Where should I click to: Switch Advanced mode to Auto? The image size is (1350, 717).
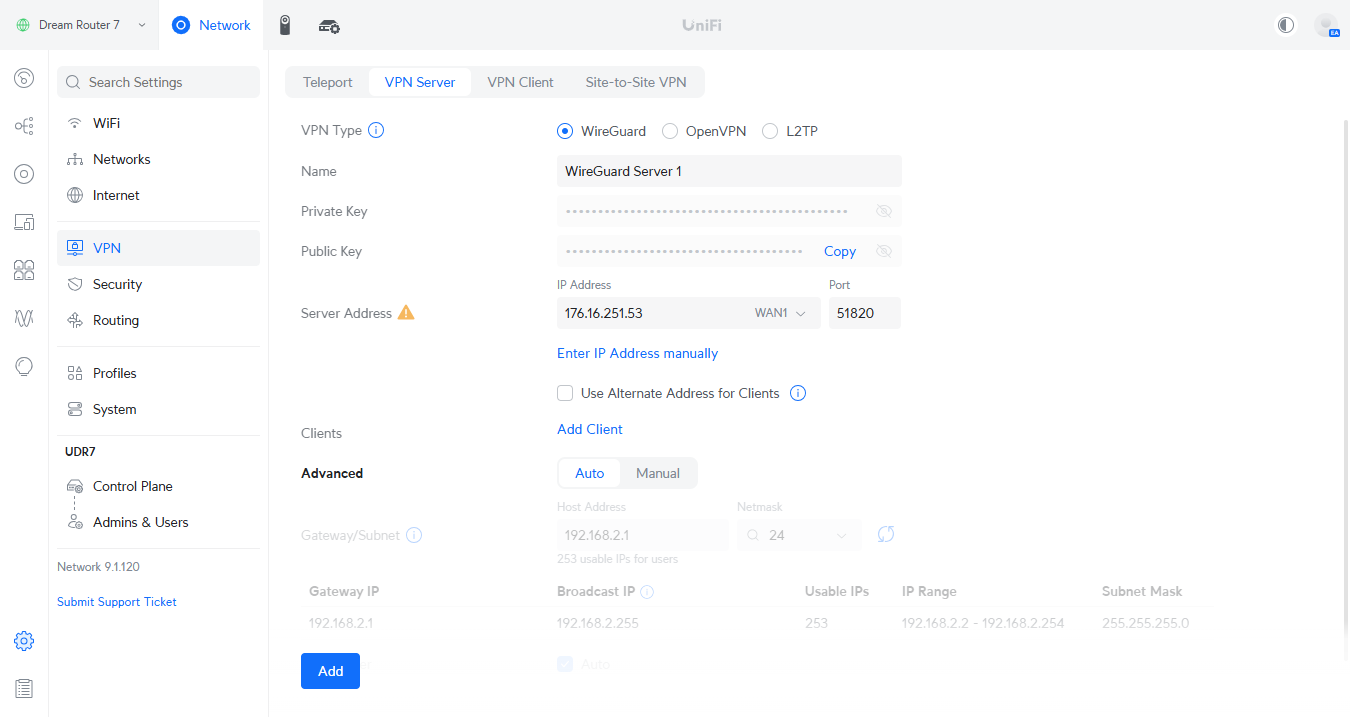(x=590, y=473)
